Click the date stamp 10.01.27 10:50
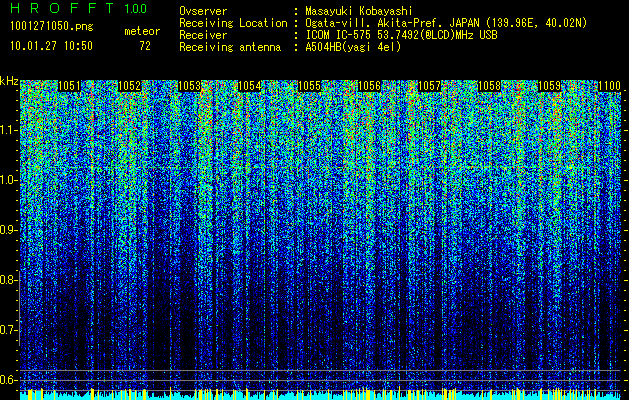Viewport: 629px width, 400px height. coord(51,46)
